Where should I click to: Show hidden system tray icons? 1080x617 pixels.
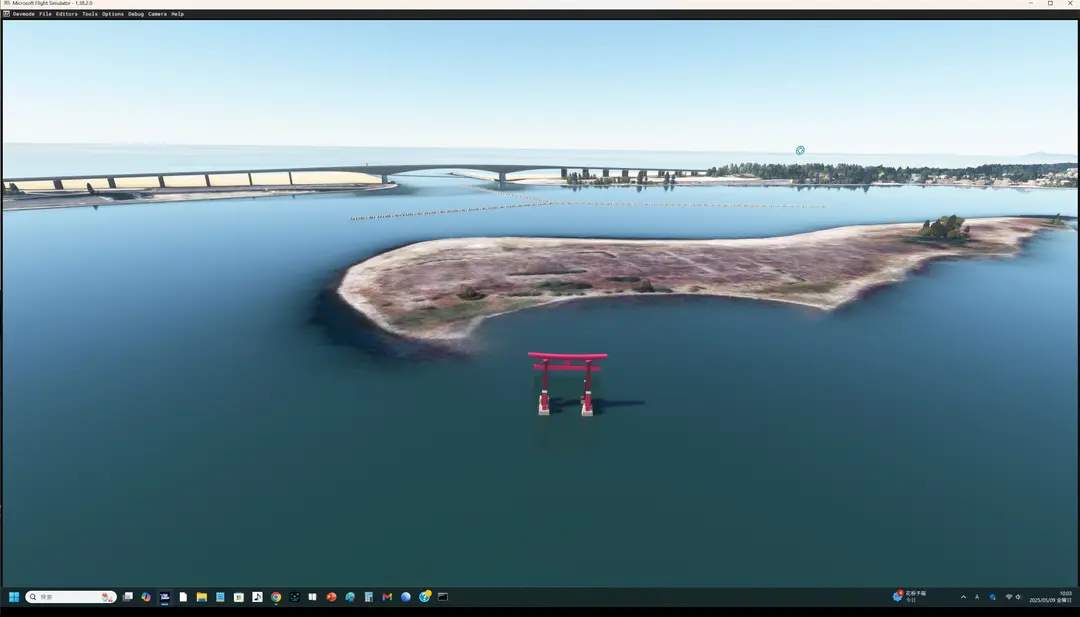click(963, 597)
